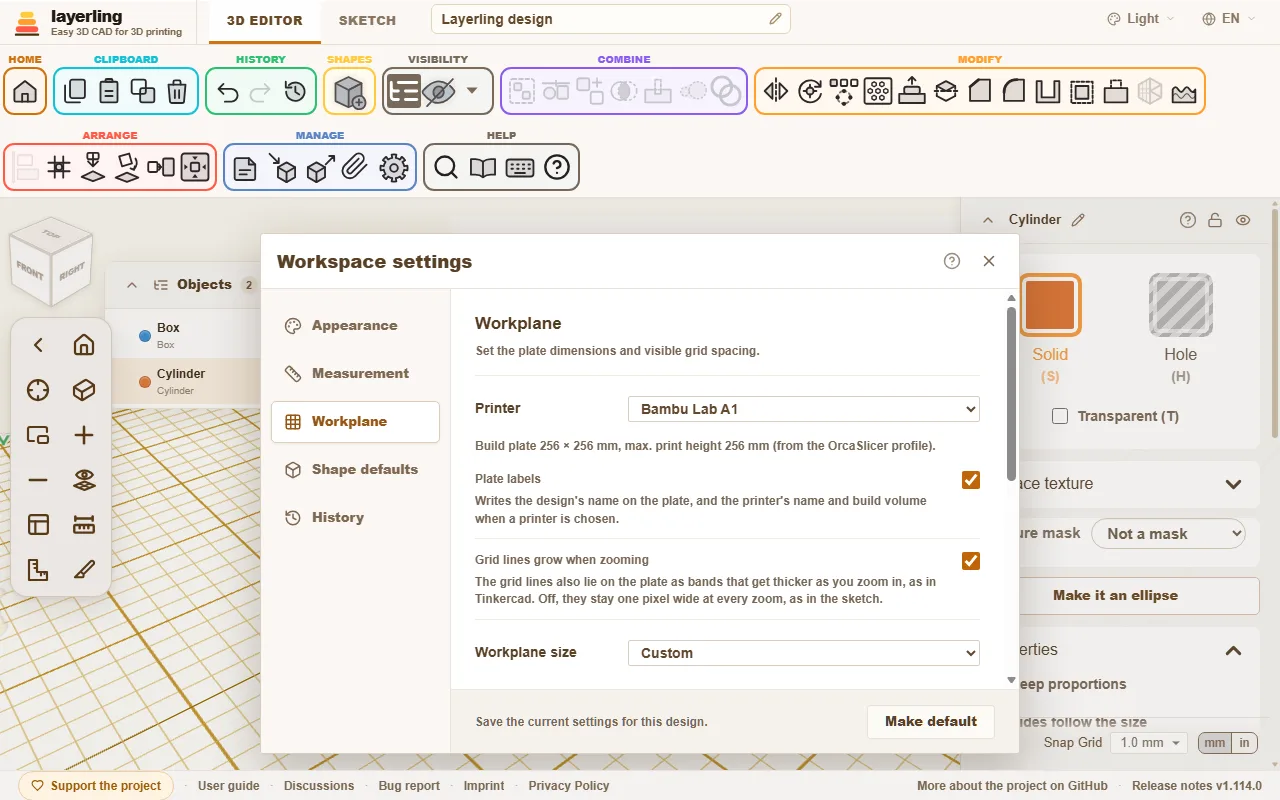The height and width of the screenshot is (800, 1280).
Task: Click the home view icon in floating panel
Action: [x=84, y=345]
